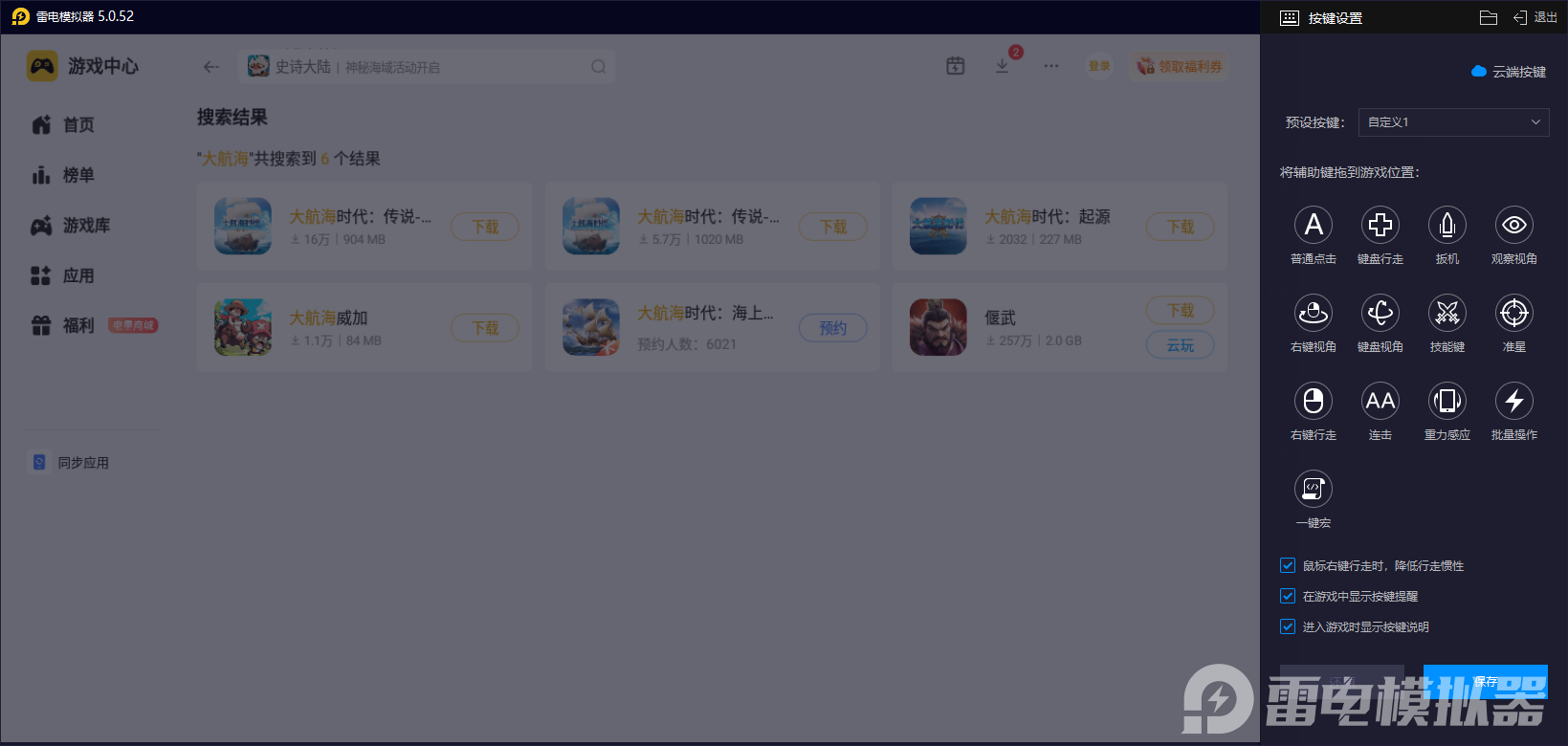Click the 将辅助键拖到游戏位置 label
This screenshot has height=746, width=1568.
coord(1350,172)
